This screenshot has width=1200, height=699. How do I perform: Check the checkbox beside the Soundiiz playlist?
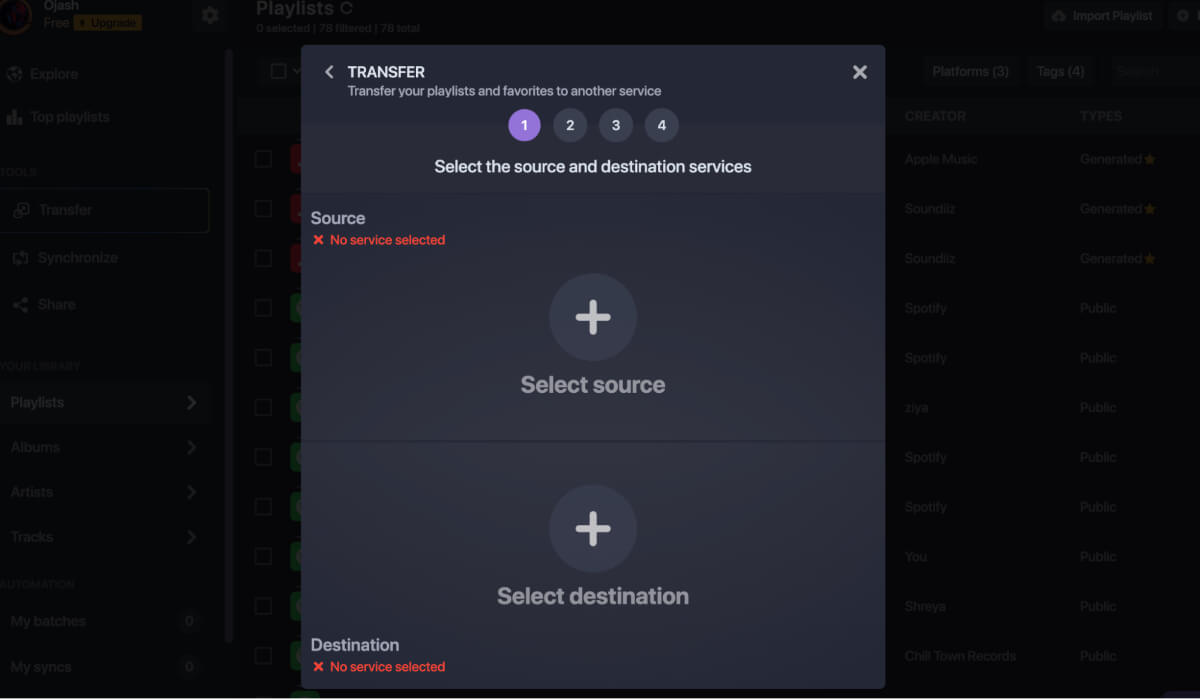[263, 208]
